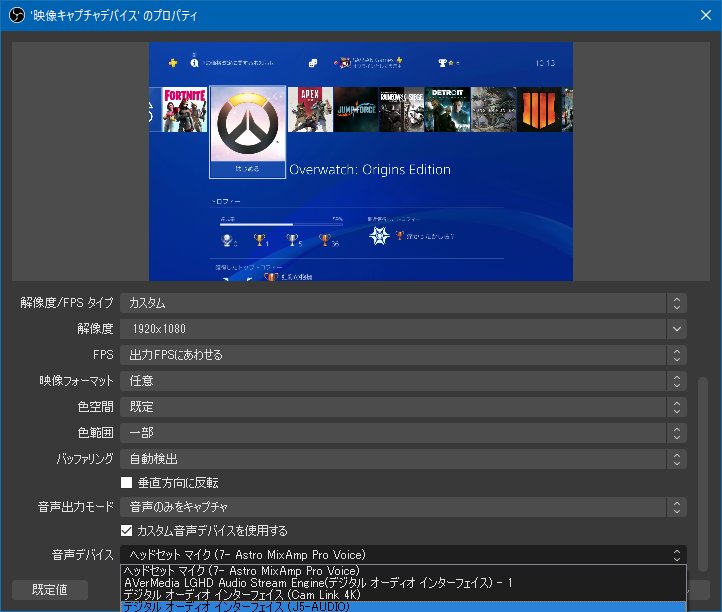Viewport: 722px width, 612px height.
Task: Select ヘッドセット マイク Astro MixAmp Pro Voice option
Action: (403, 571)
